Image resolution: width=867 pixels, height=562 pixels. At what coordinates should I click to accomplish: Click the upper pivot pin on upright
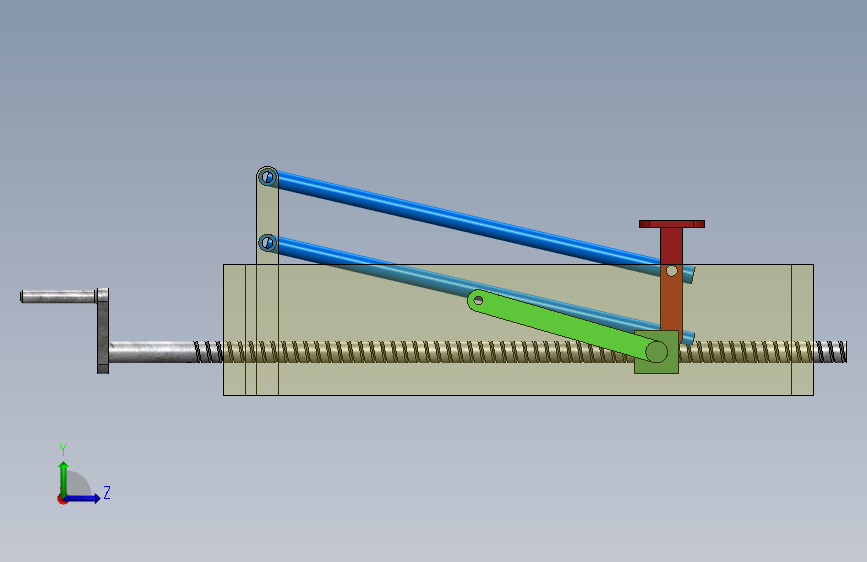268,177
